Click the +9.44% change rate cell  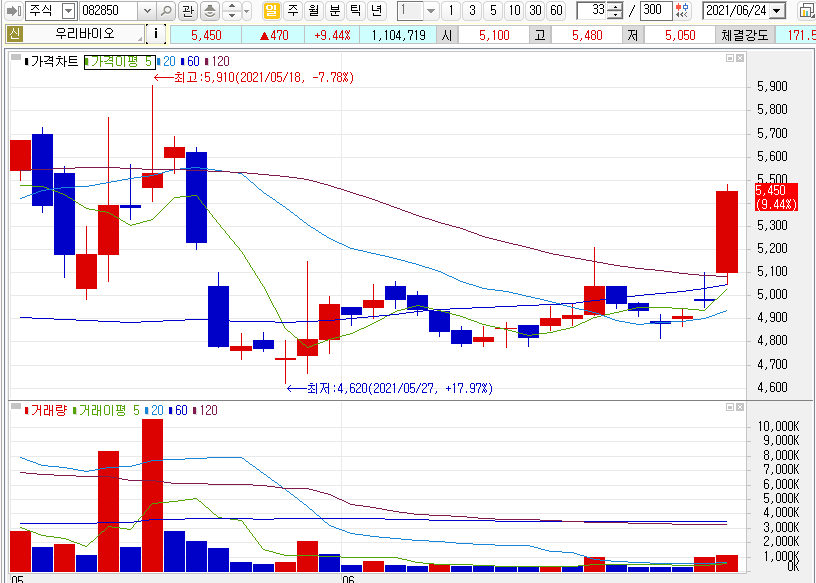[333, 35]
